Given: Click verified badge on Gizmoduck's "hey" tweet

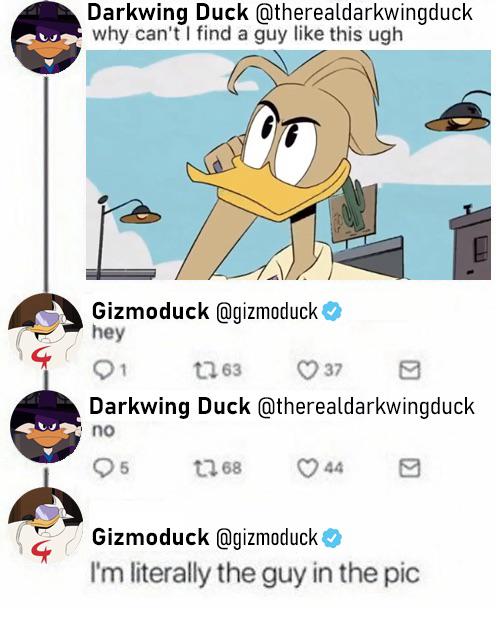Looking at the screenshot, I should pyautogui.click(x=332, y=311).
